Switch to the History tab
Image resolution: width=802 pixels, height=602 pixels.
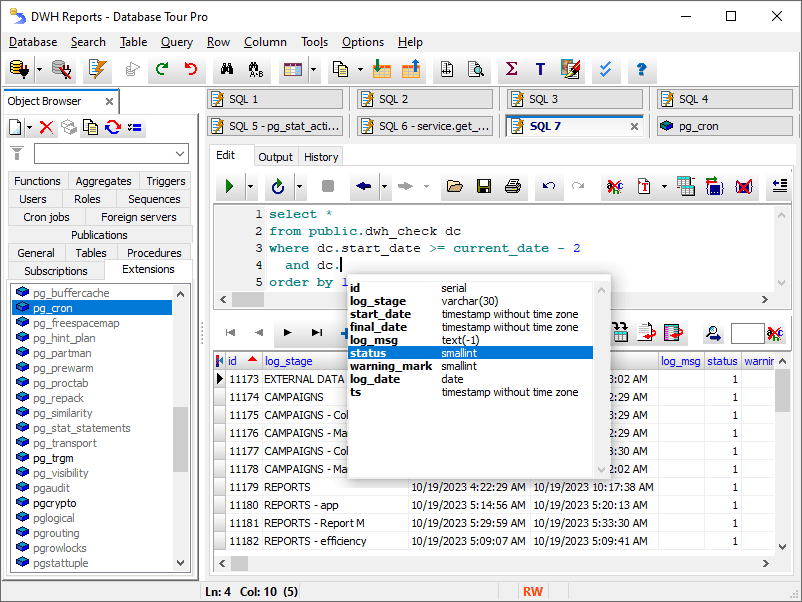point(321,157)
